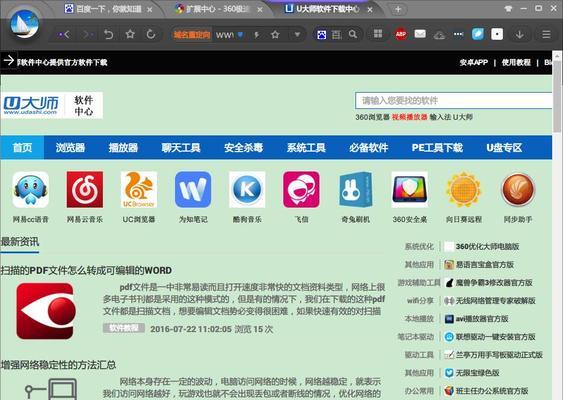Open the 飞信 app icon
This screenshot has height=400, width=563.
301,190
